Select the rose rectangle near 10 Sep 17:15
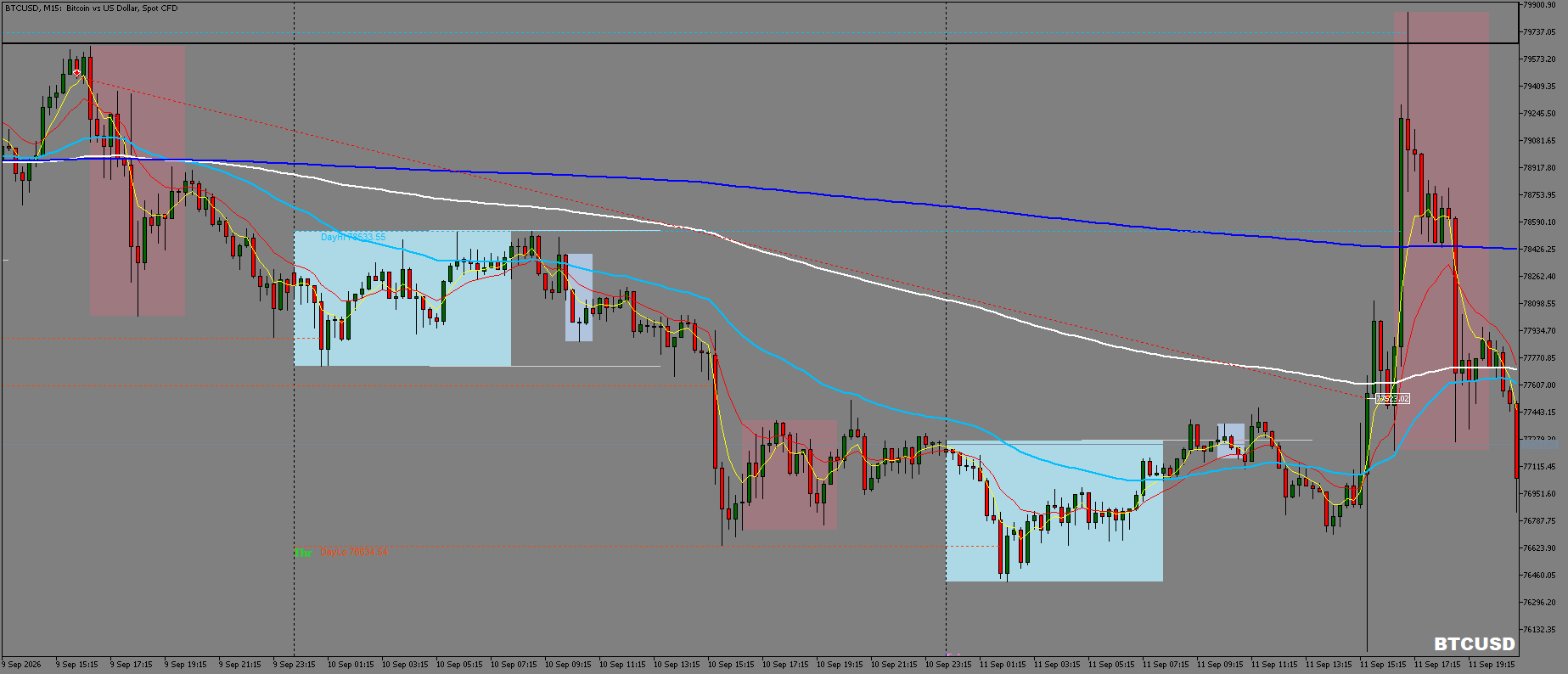Screen dimensions: 1568x674 pos(790,475)
